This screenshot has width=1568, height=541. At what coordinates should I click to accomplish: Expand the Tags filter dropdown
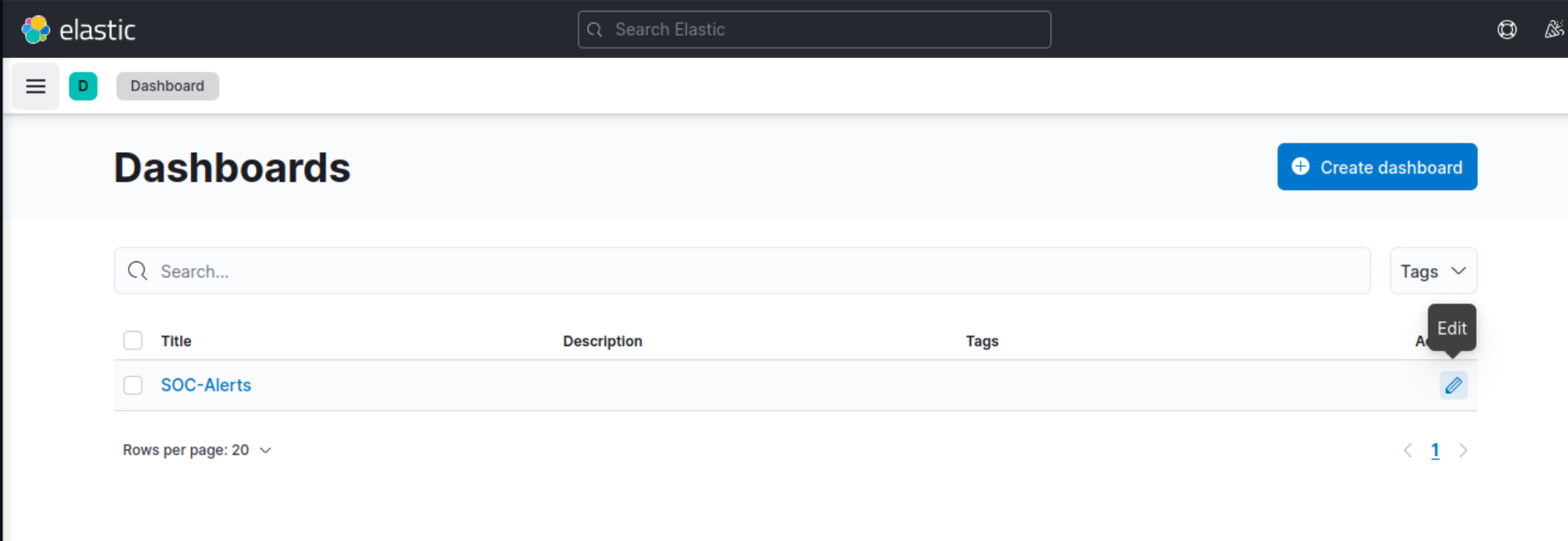tap(1433, 271)
